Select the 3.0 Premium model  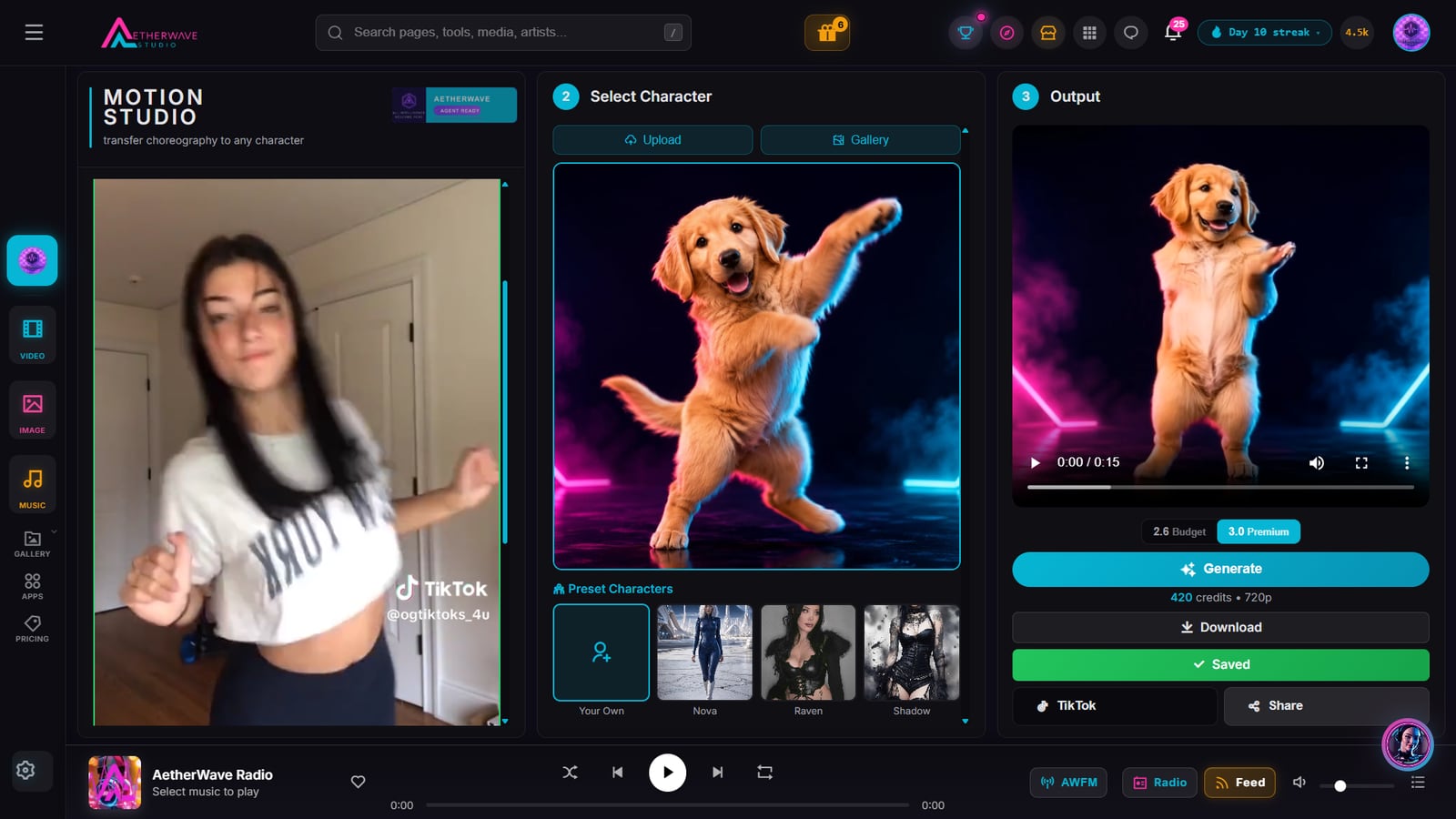[x=1259, y=531]
